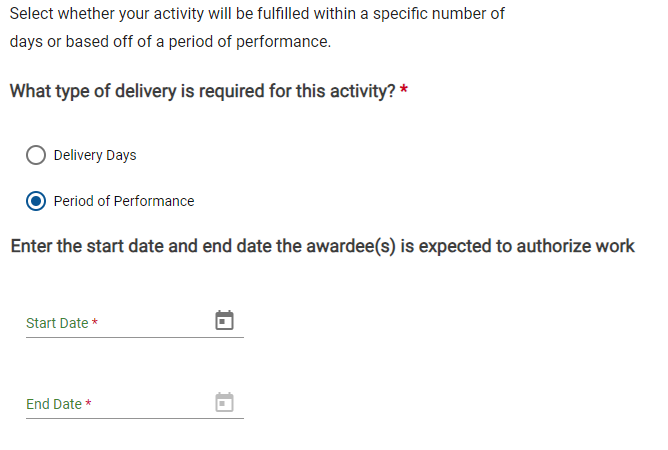Choose the Period of Performance radio button

point(36,201)
